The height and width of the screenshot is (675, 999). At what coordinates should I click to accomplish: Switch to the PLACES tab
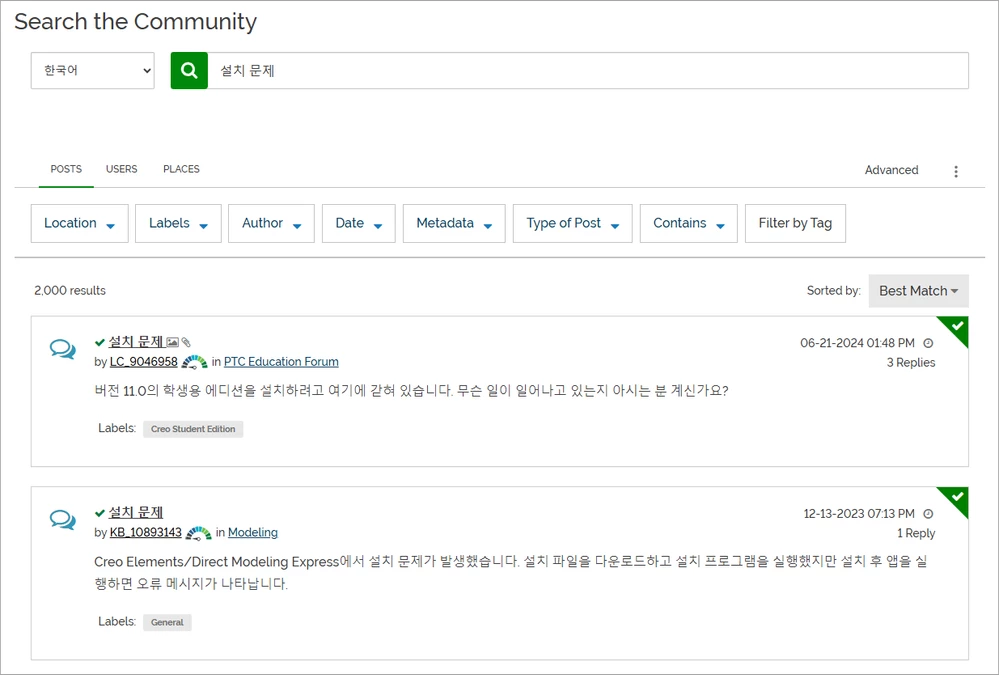pyautogui.click(x=182, y=169)
